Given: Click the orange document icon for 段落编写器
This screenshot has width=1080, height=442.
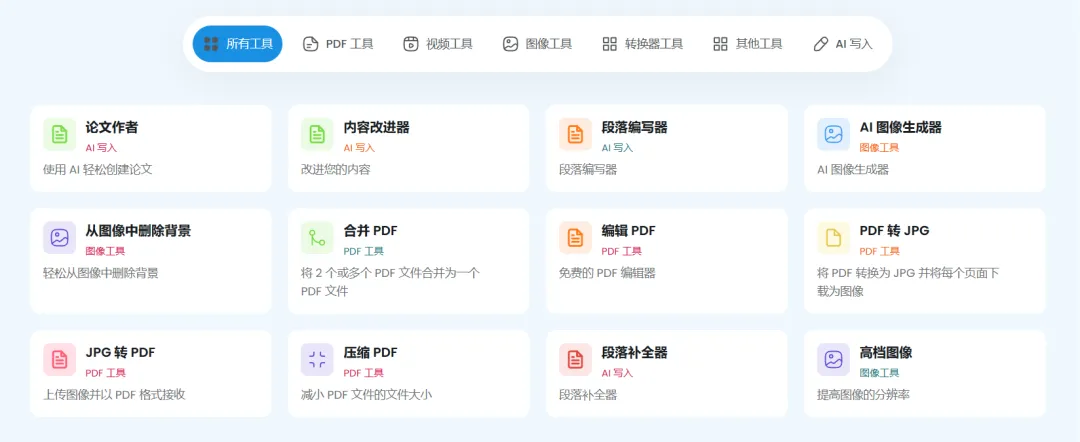Looking at the screenshot, I should [575, 134].
